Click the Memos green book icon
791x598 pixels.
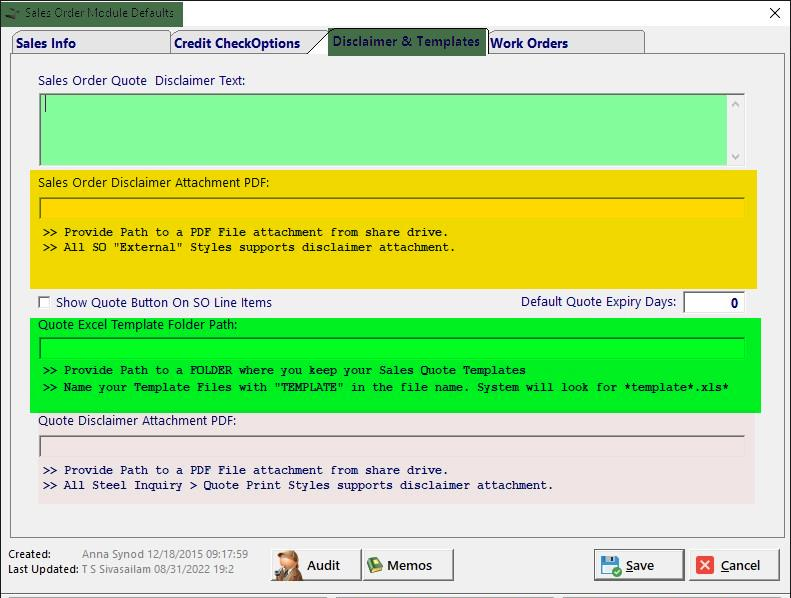click(x=375, y=565)
